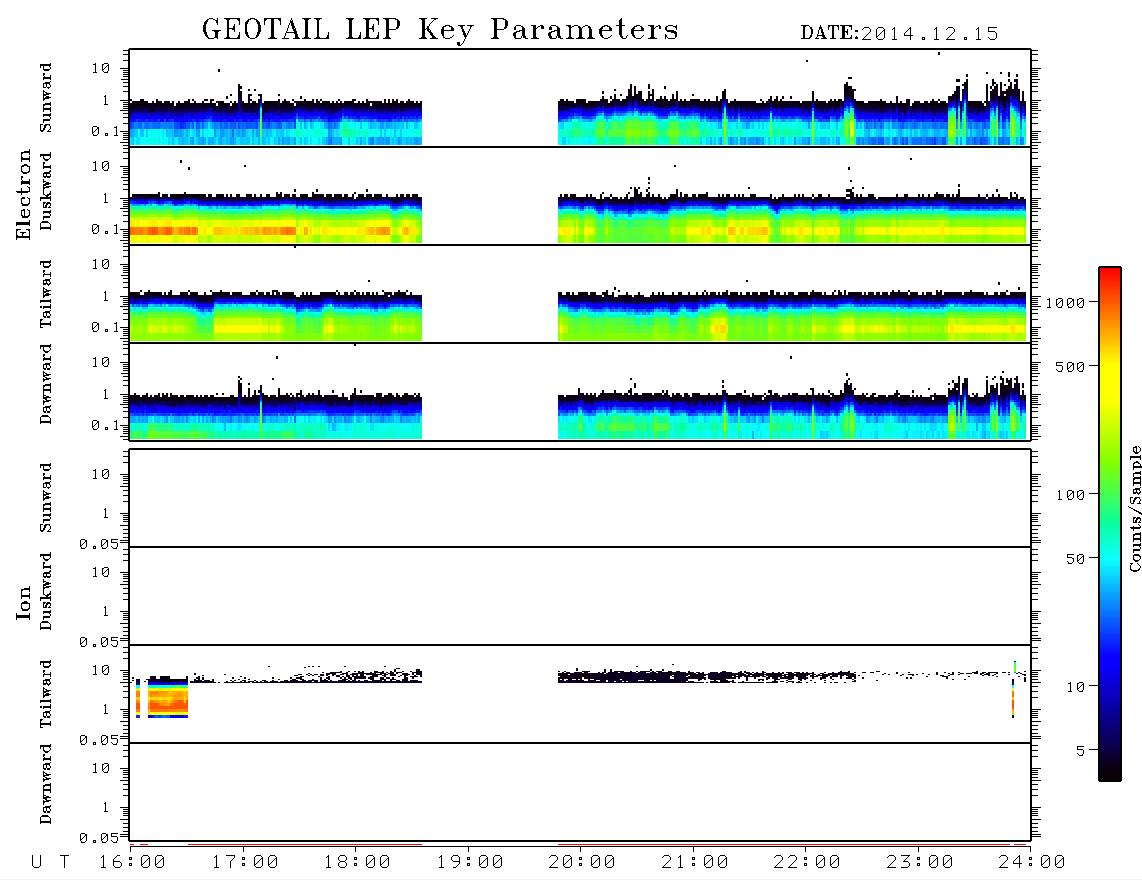Viewport: 1142px width, 880px height.
Task: Click the '1000' color bar tick label
Action: [x=1065, y=302]
